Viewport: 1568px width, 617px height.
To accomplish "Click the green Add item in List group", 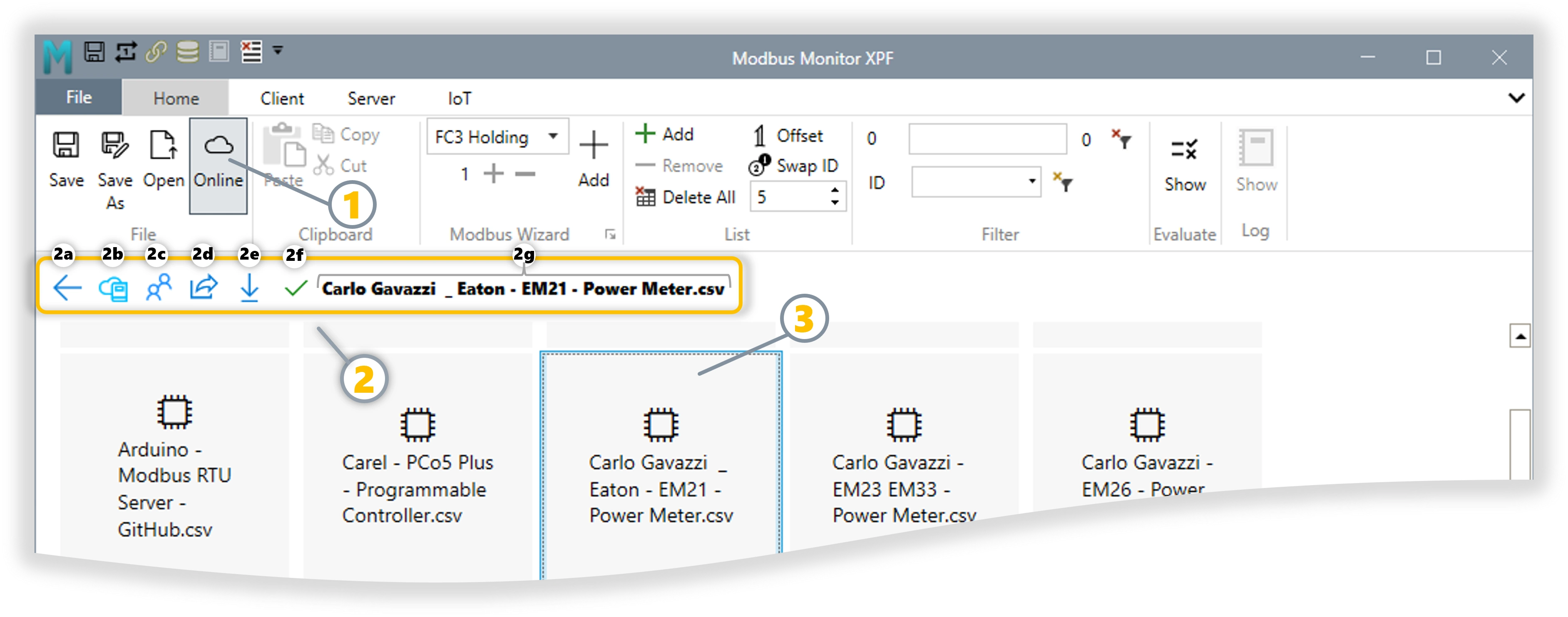I will pyautogui.click(x=665, y=134).
